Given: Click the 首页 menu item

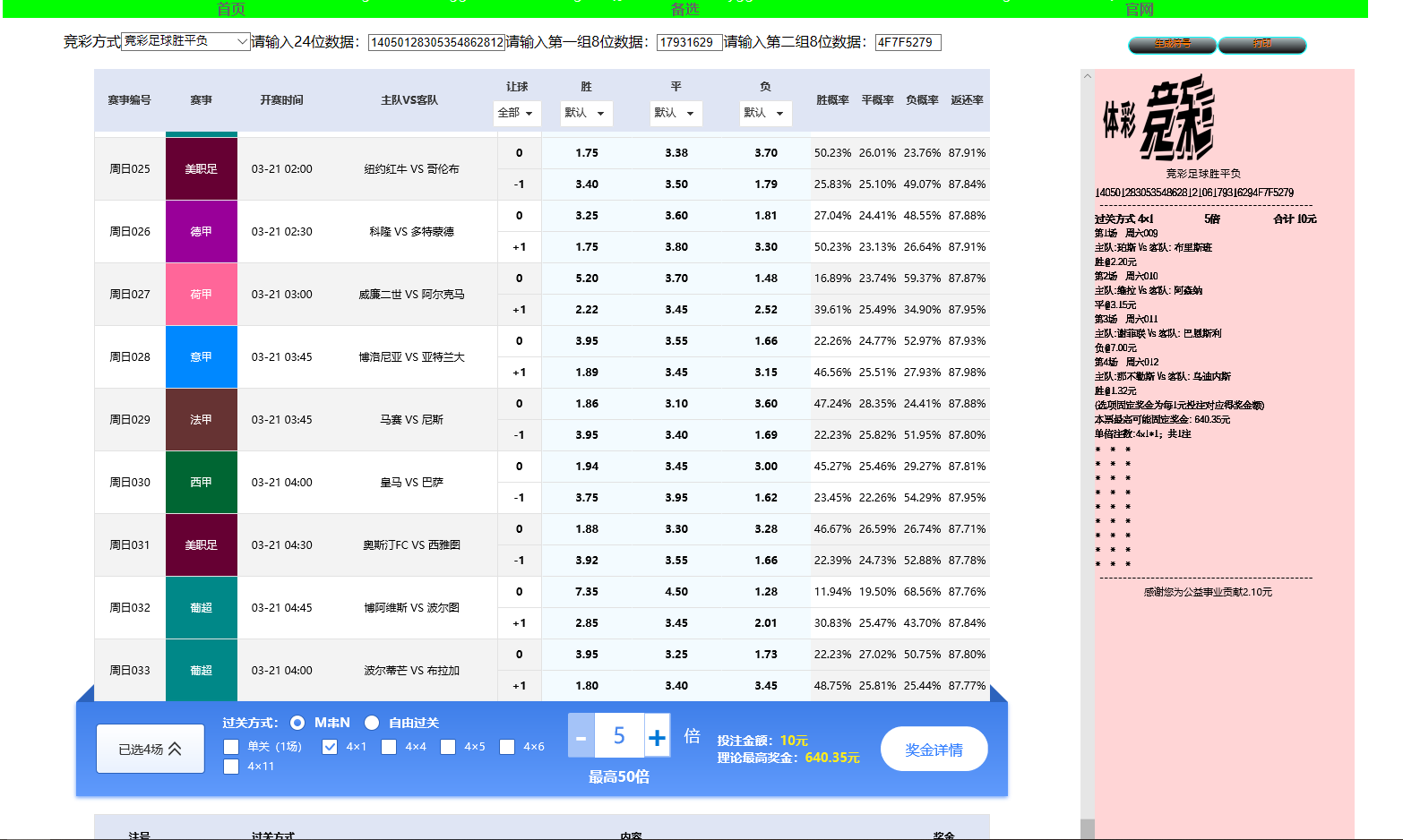Looking at the screenshot, I should (x=231, y=9).
